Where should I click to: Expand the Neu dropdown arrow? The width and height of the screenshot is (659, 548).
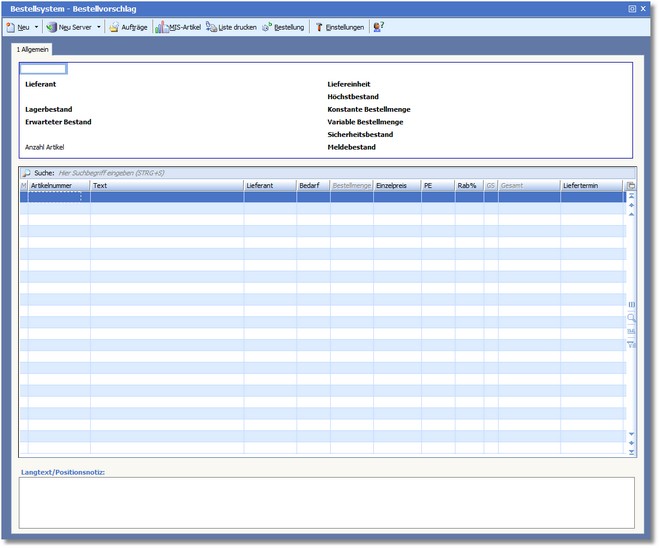click(x=37, y=27)
